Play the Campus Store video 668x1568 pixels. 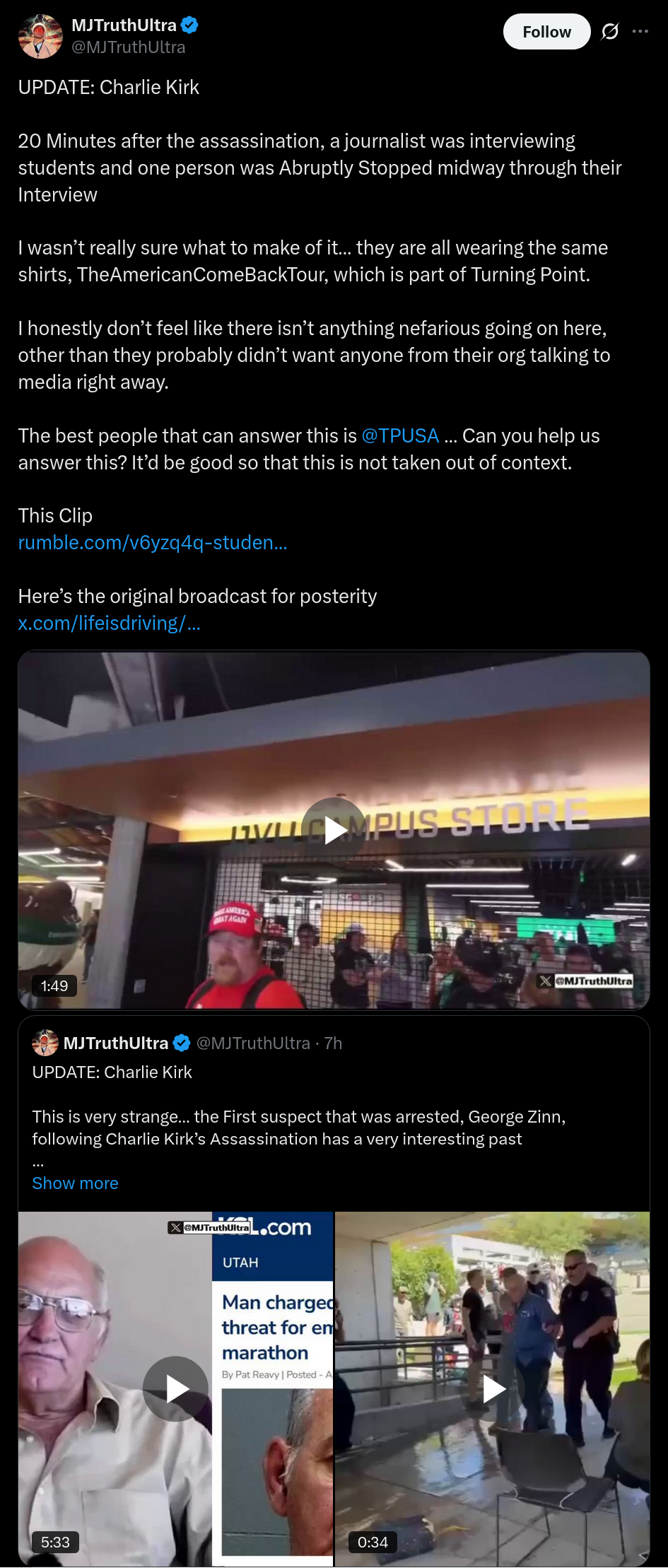click(x=334, y=830)
